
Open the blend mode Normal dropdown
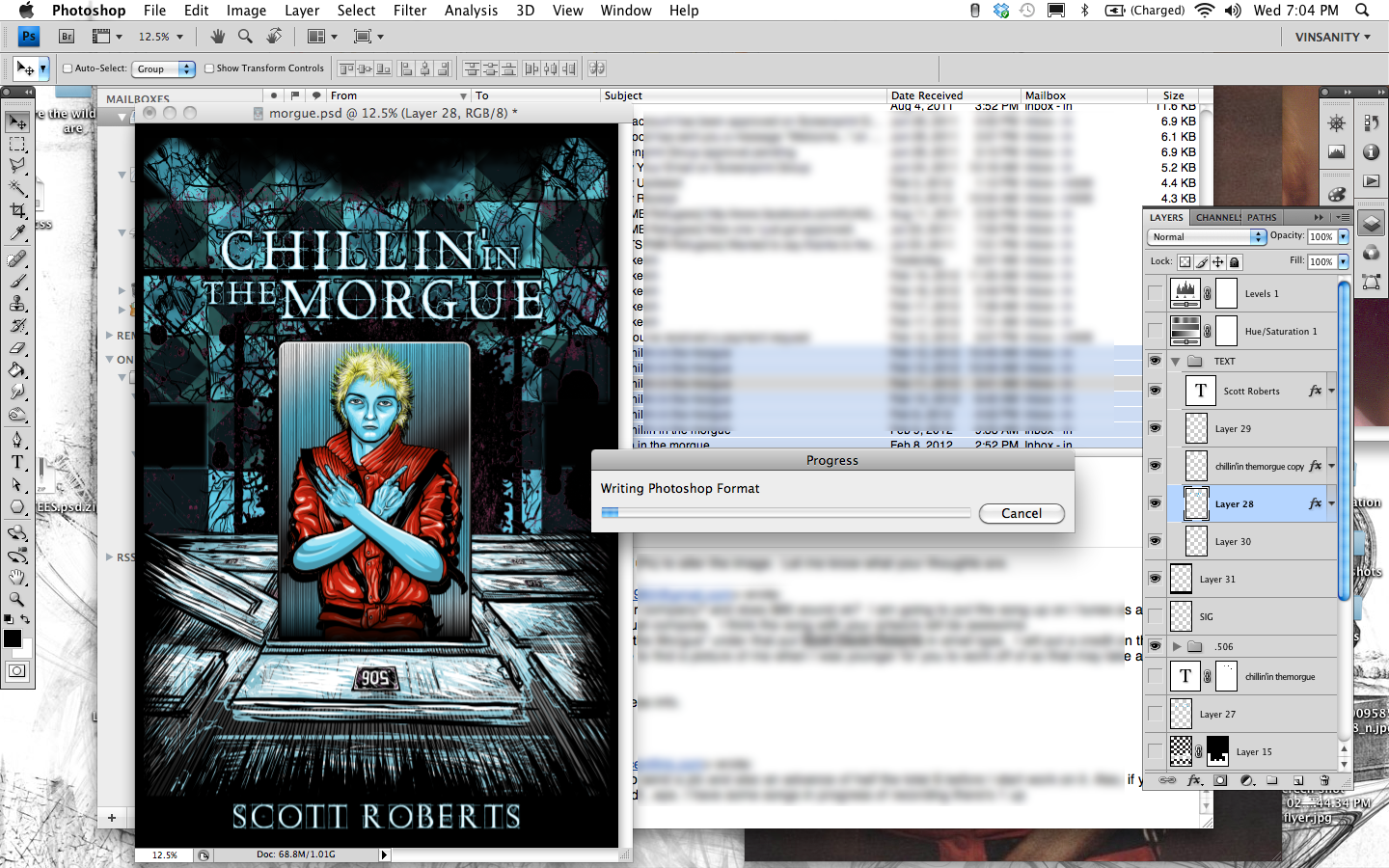[1207, 236]
